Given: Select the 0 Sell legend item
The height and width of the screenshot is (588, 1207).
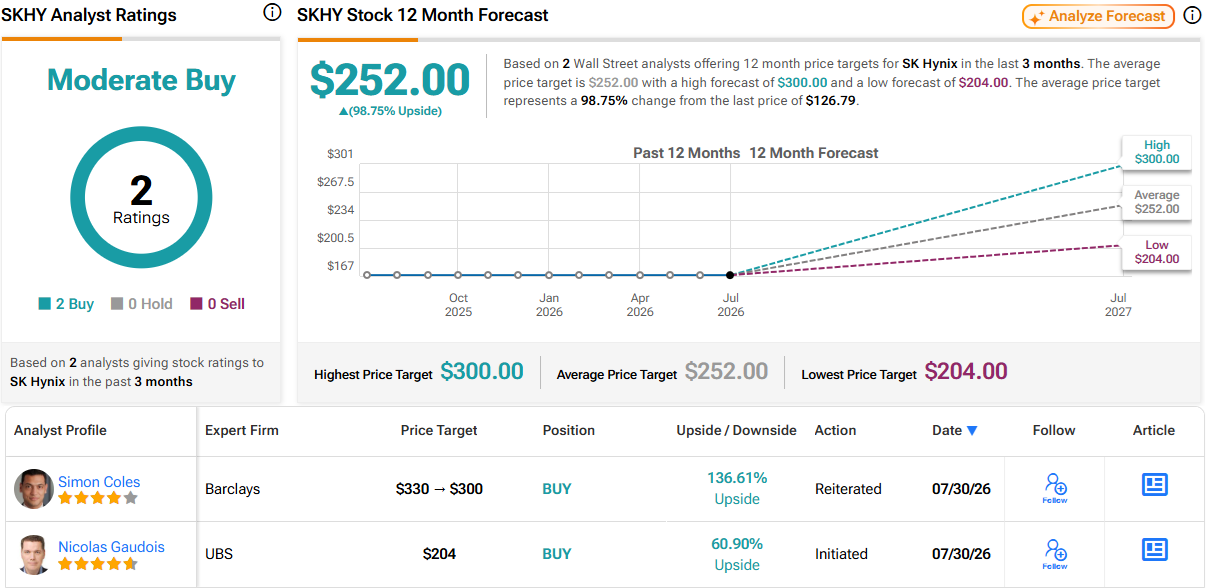Looking at the screenshot, I should tap(217, 304).
